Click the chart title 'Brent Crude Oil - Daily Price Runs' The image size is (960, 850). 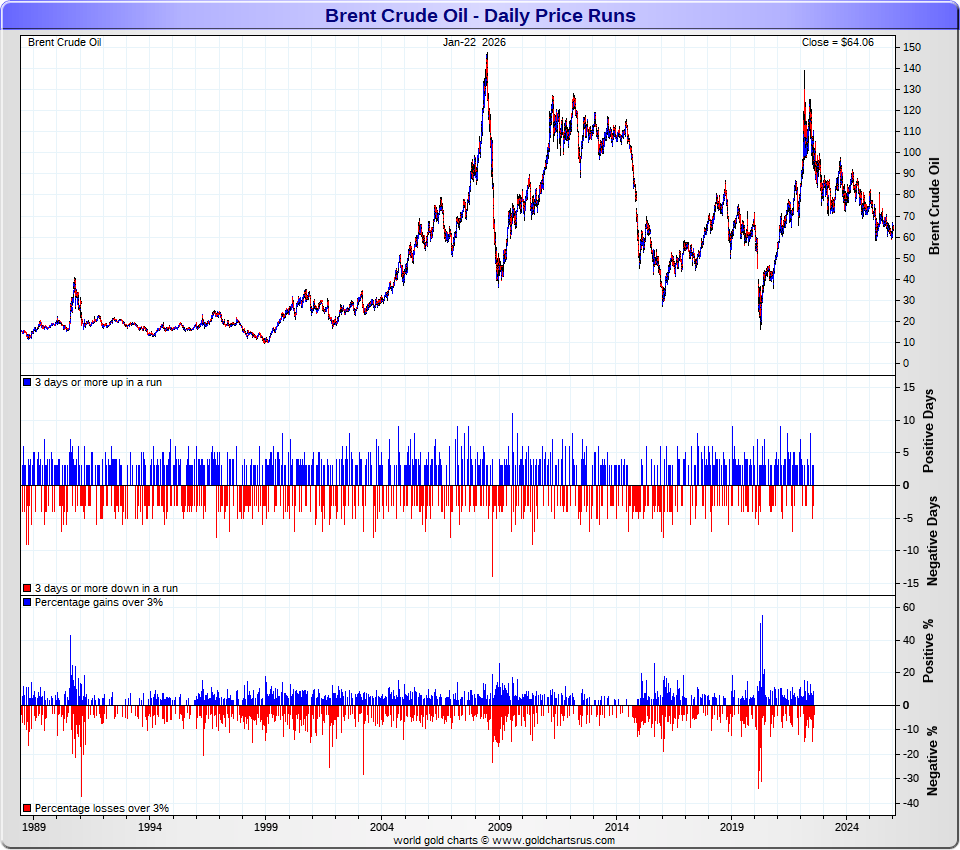(x=480, y=16)
